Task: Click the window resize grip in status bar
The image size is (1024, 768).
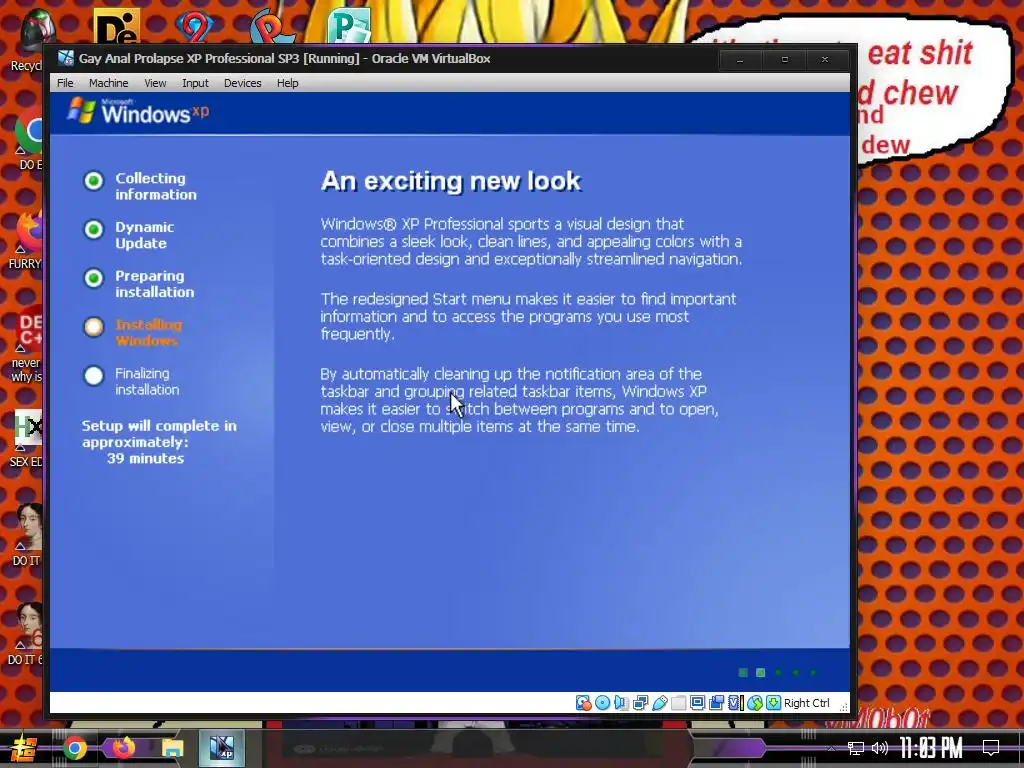Action: point(843,707)
